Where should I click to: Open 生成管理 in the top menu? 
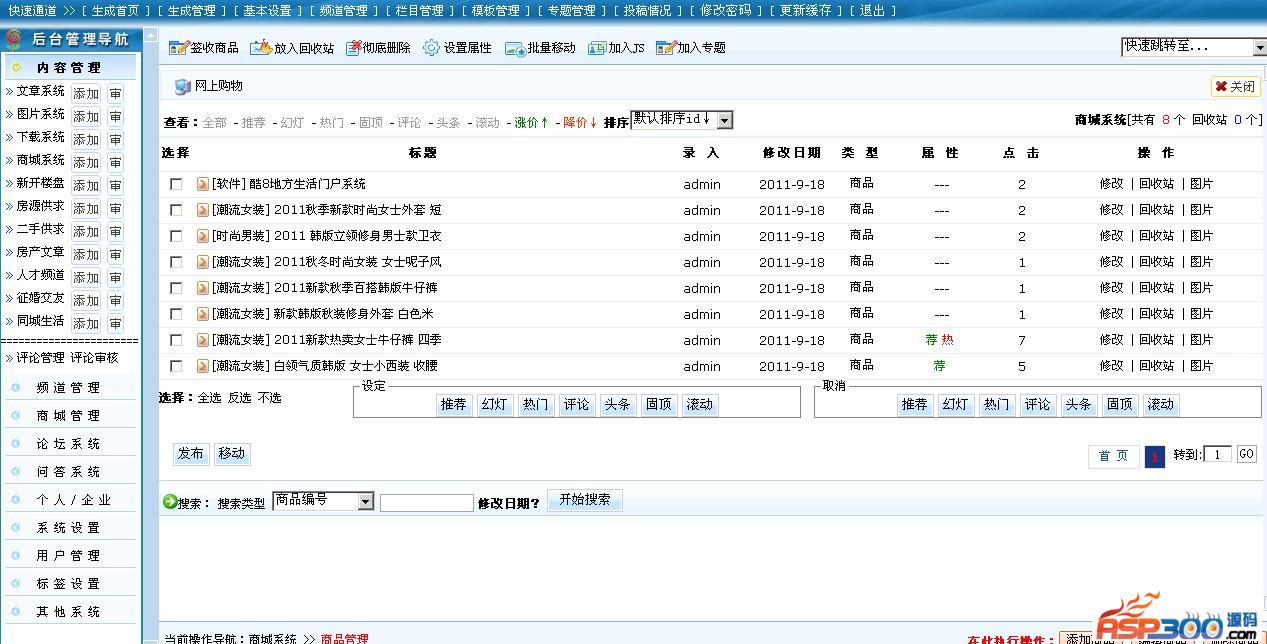[191, 10]
